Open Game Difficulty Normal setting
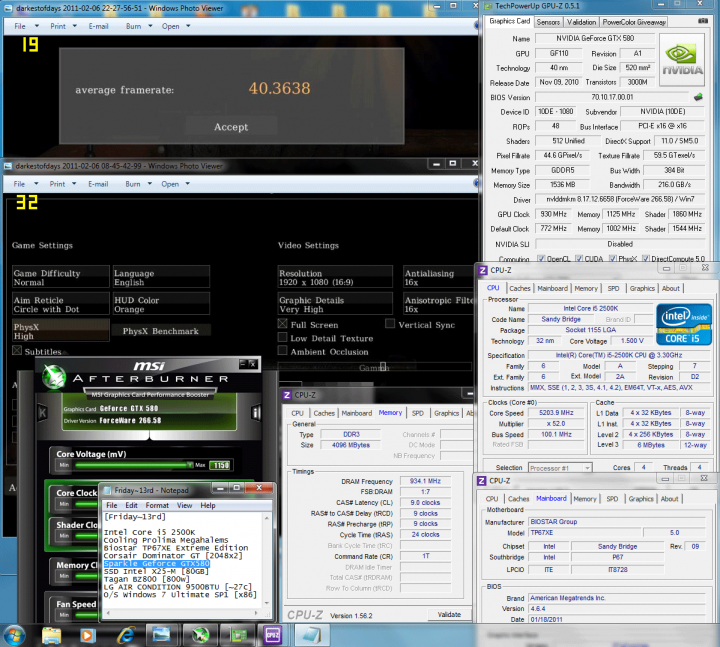 (61, 277)
